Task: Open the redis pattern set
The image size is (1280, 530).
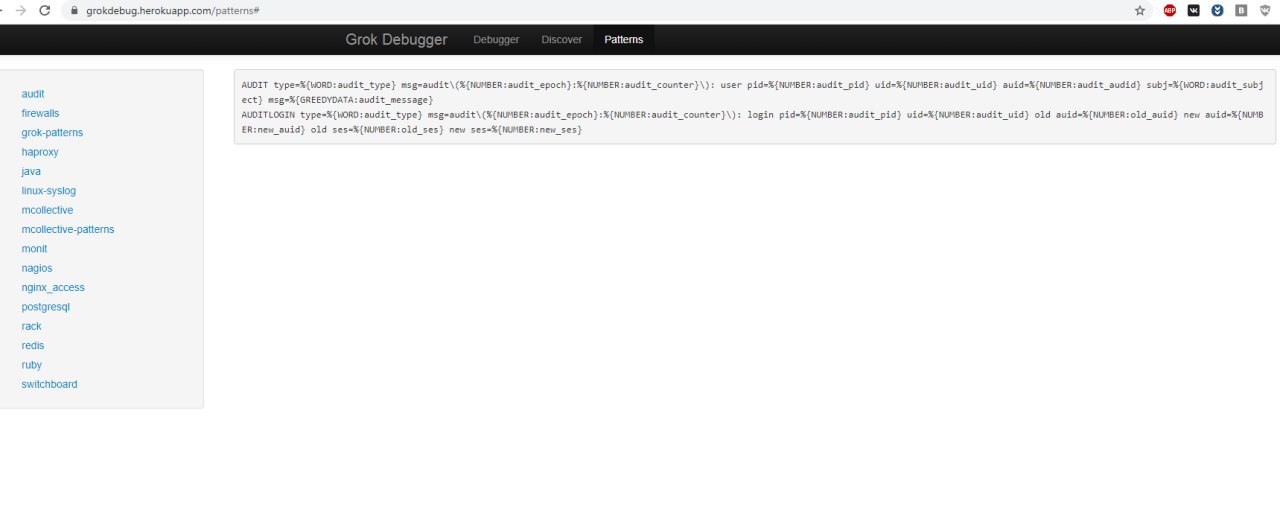Action: point(33,345)
